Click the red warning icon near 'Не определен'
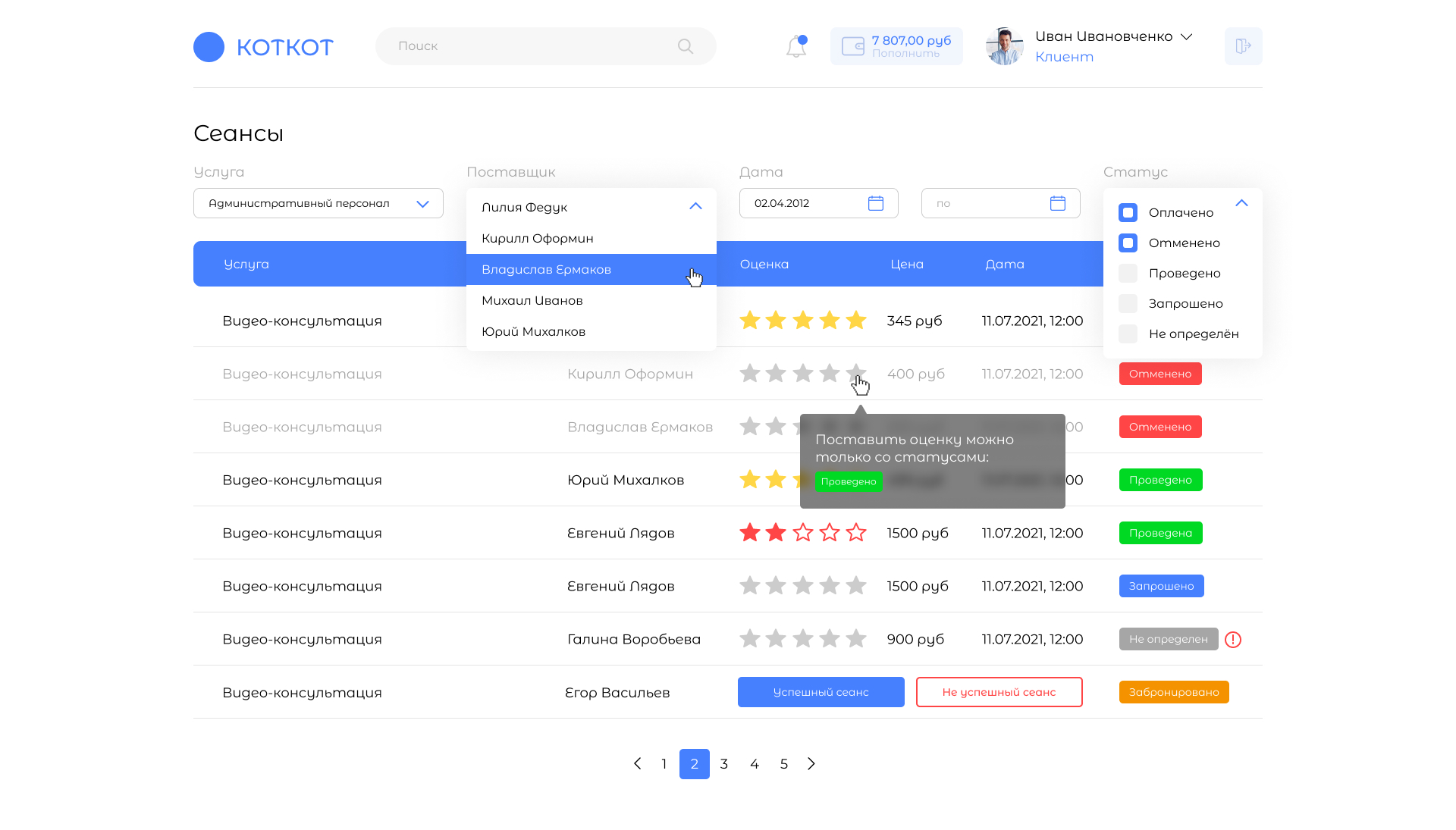 1233,639
